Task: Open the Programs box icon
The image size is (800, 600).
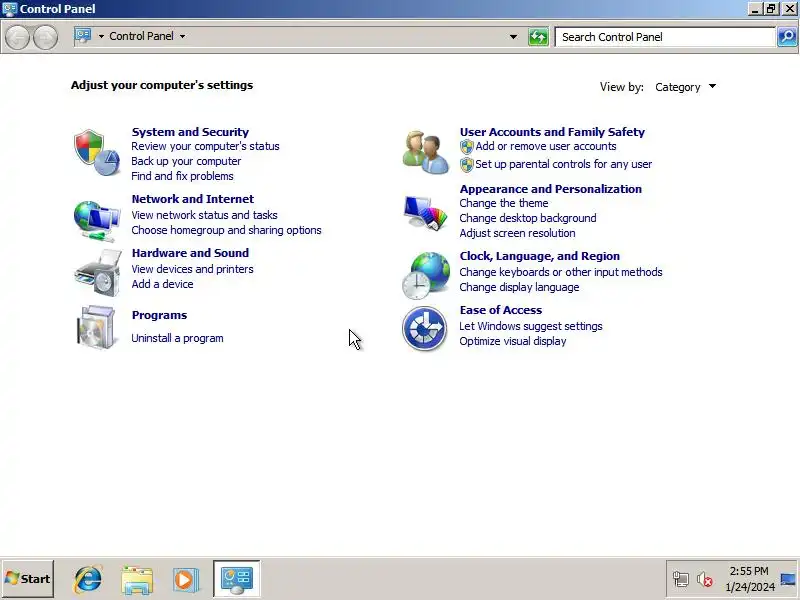Action: pos(96,328)
